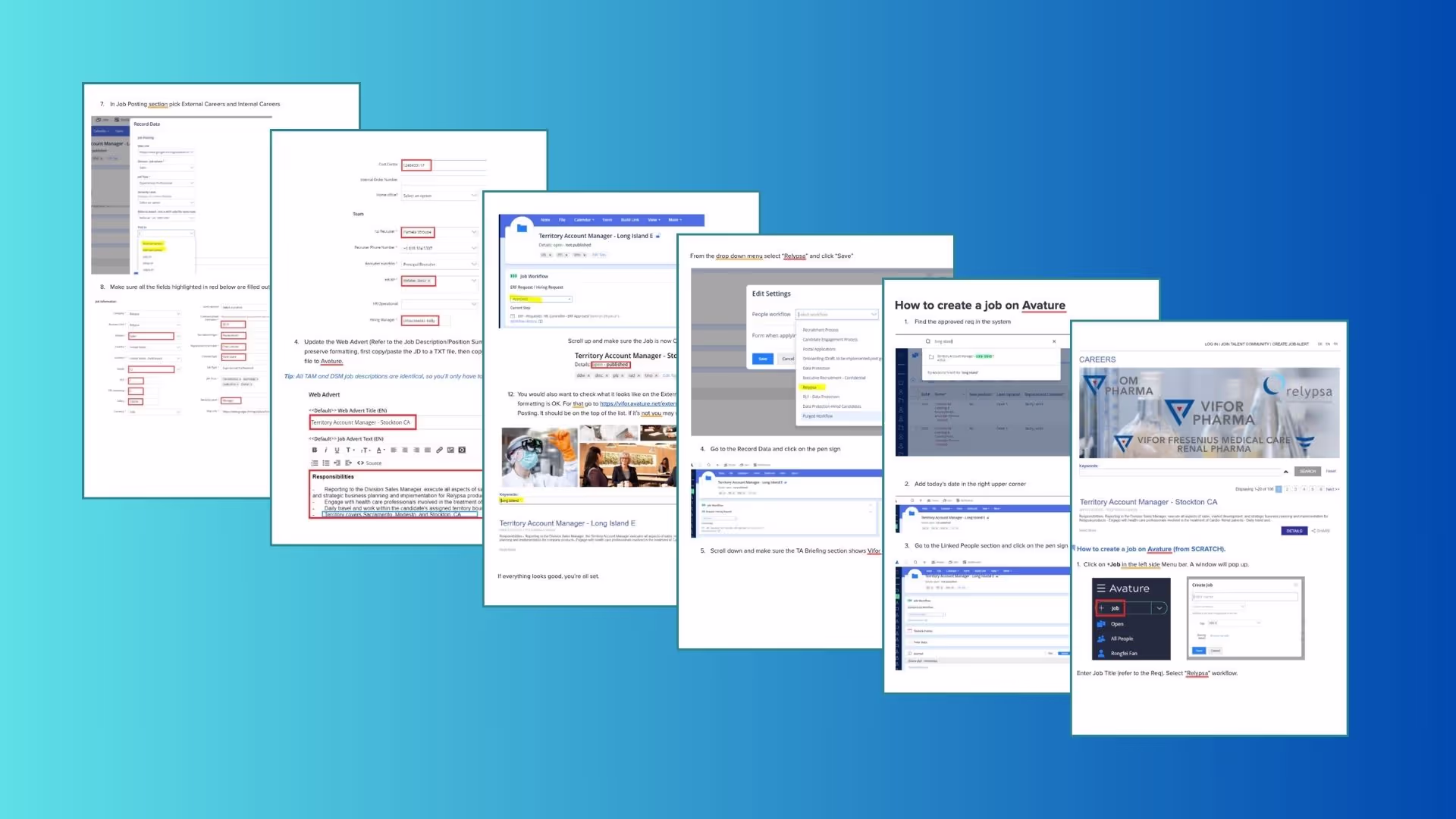
Task: Click the Underline formatting icon
Action: [x=337, y=450]
